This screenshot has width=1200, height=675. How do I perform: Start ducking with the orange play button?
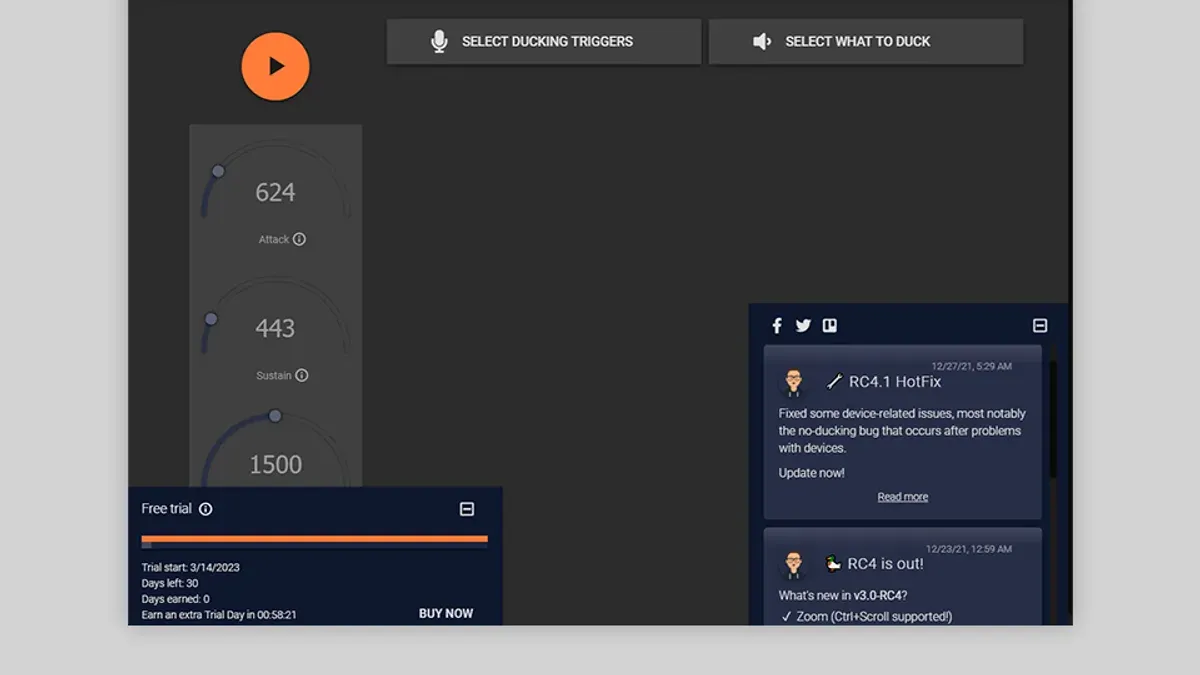[275, 66]
